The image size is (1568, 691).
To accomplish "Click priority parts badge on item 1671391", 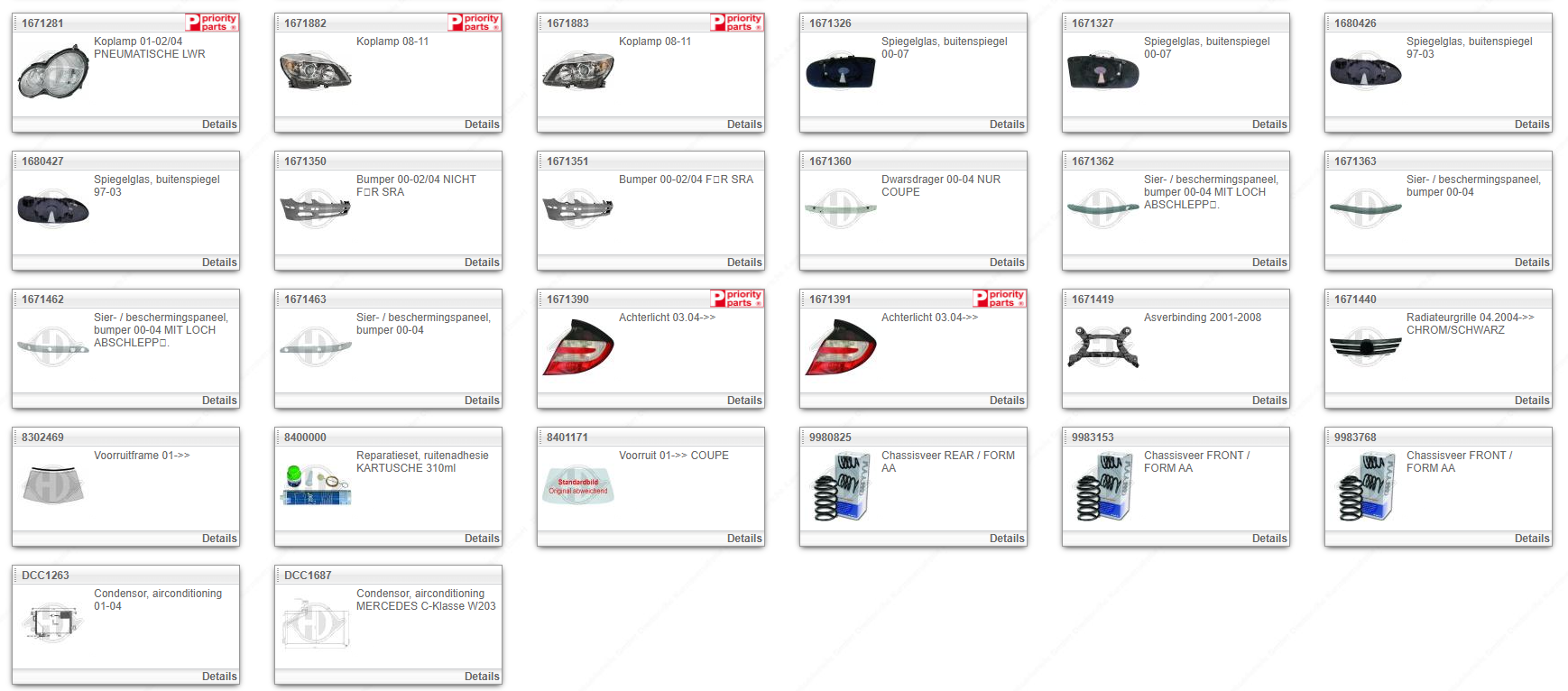I will [x=999, y=299].
